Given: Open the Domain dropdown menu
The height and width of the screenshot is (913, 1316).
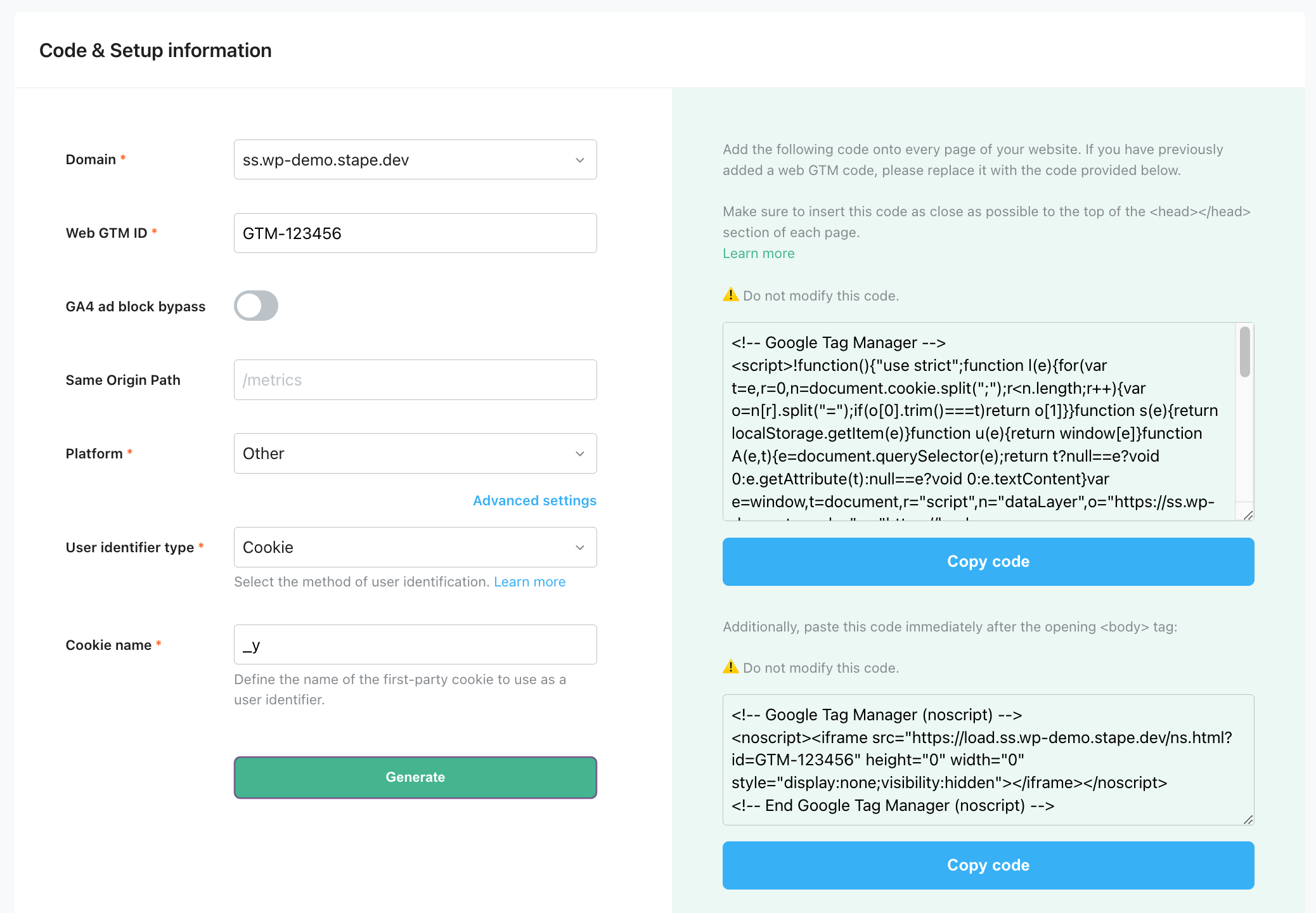Looking at the screenshot, I should (413, 159).
